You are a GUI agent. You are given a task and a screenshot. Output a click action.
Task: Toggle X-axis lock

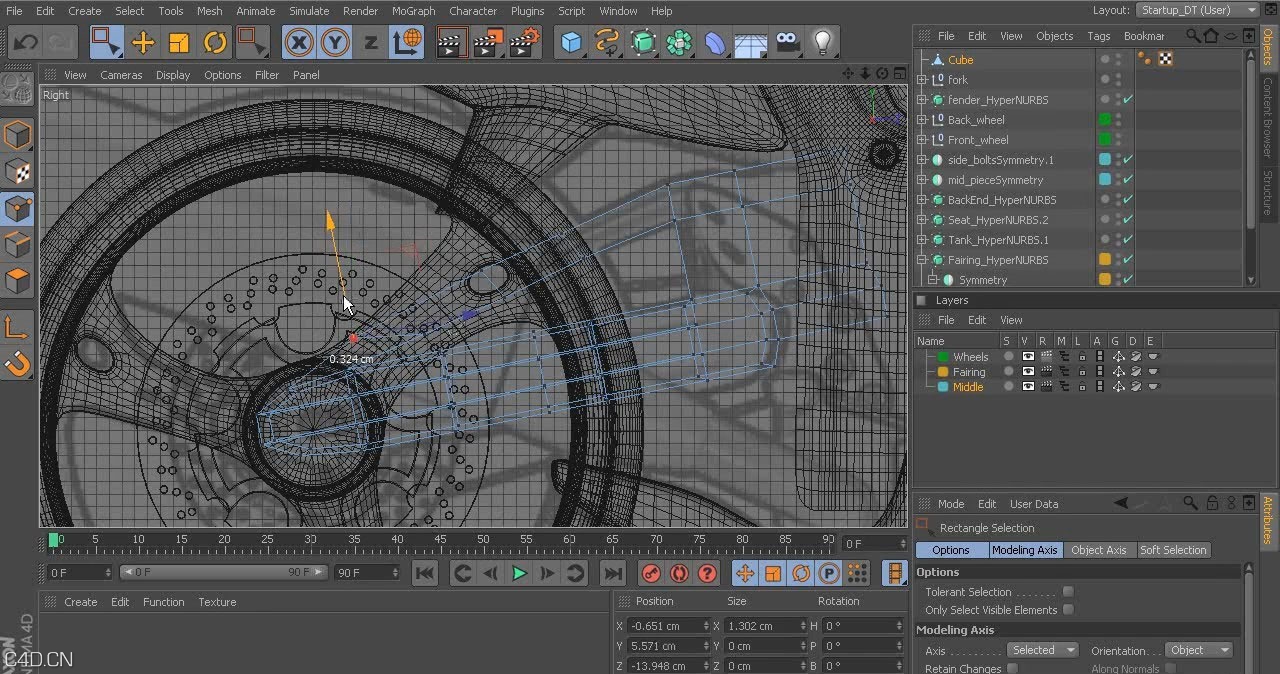click(x=299, y=42)
